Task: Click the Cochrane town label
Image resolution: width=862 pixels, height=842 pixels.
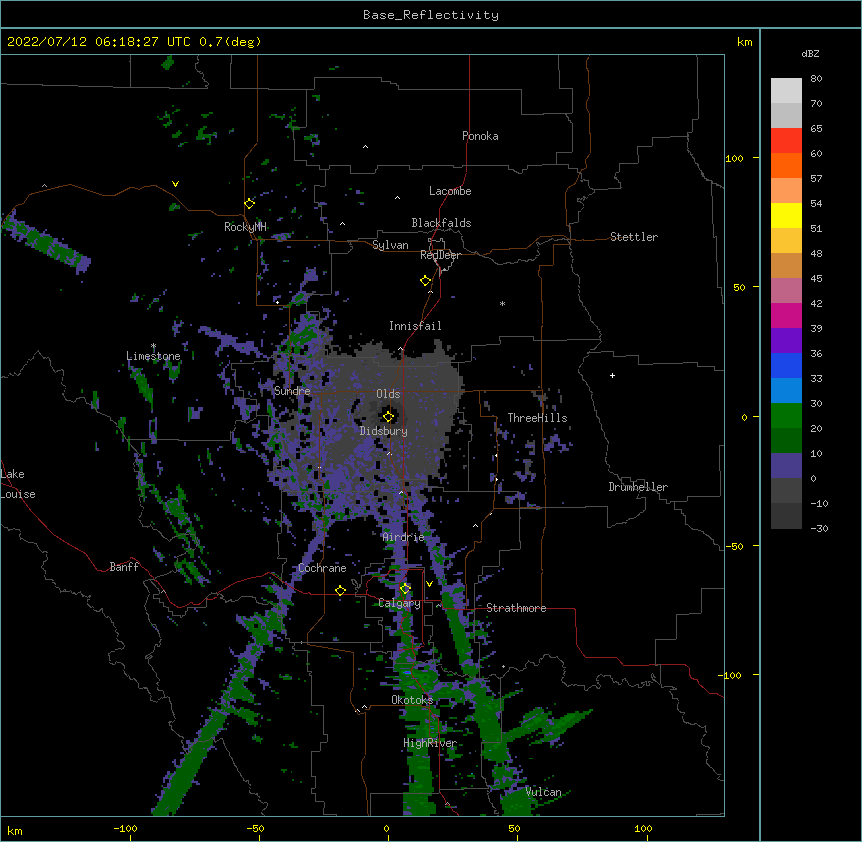Action: tap(322, 568)
